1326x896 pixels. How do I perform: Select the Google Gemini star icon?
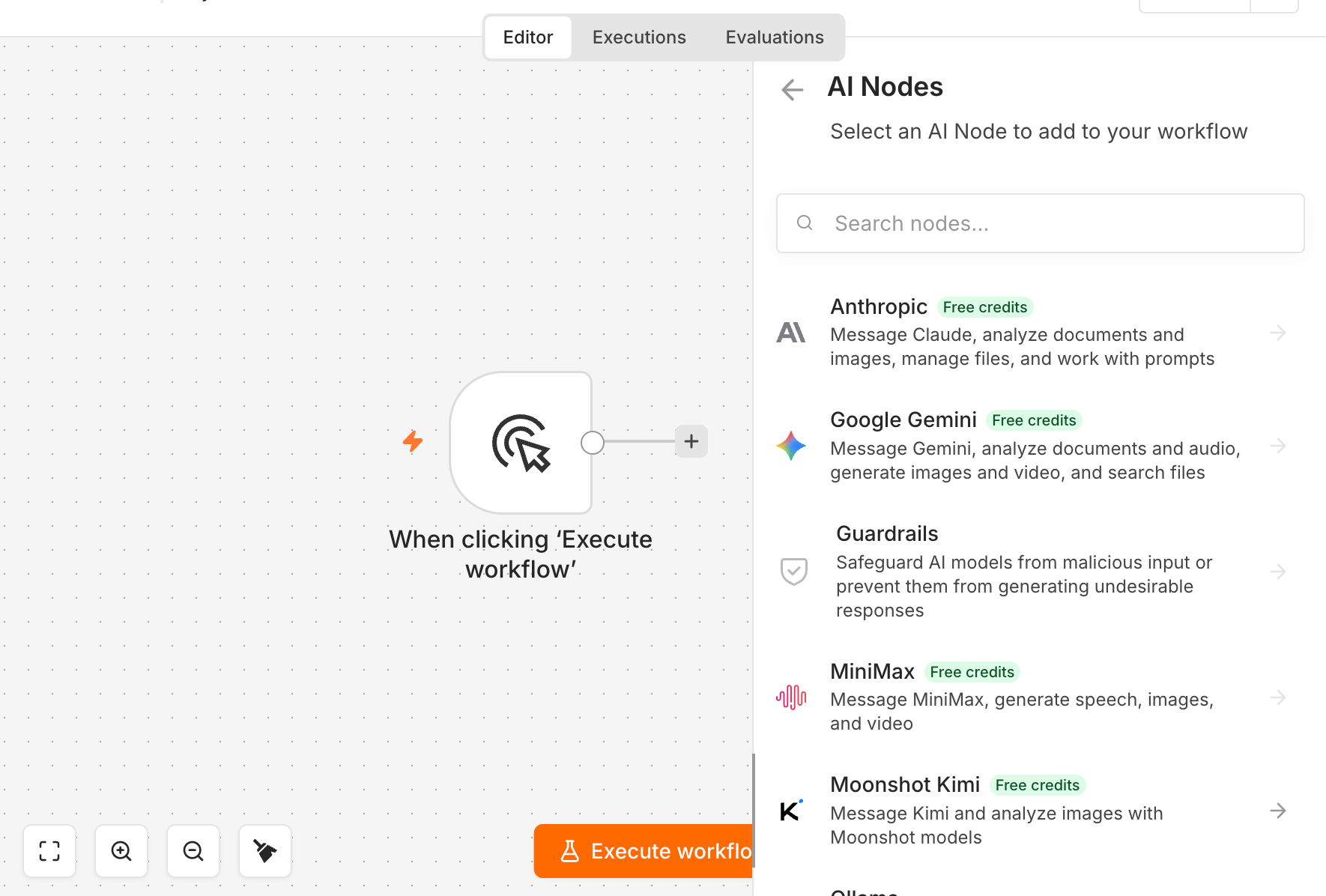coord(791,446)
